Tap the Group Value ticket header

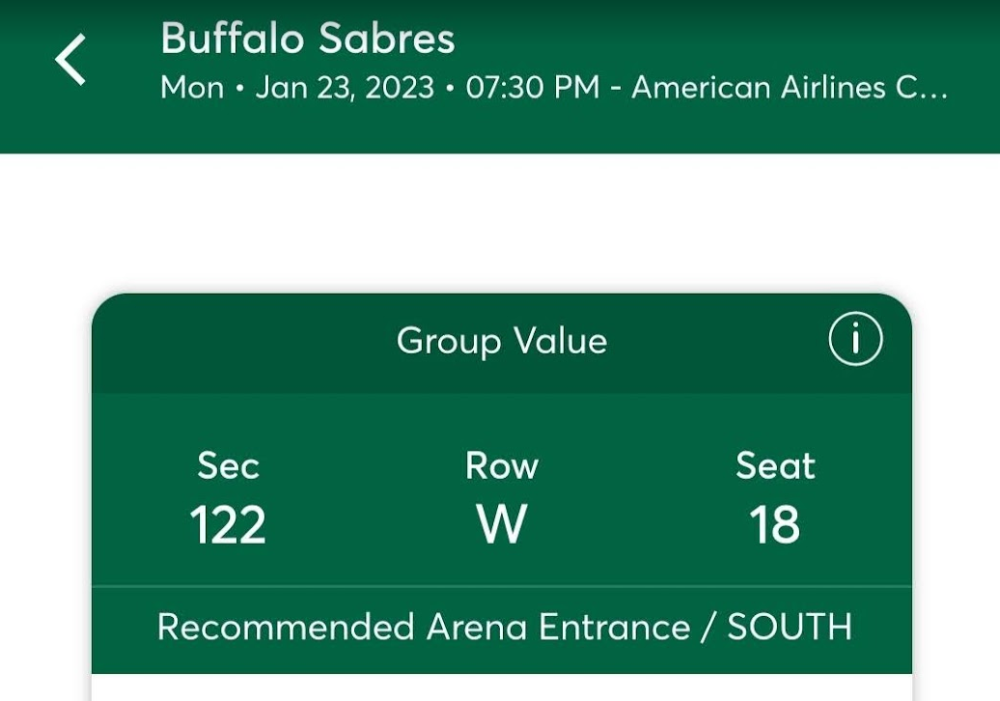[x=502, y=341]
